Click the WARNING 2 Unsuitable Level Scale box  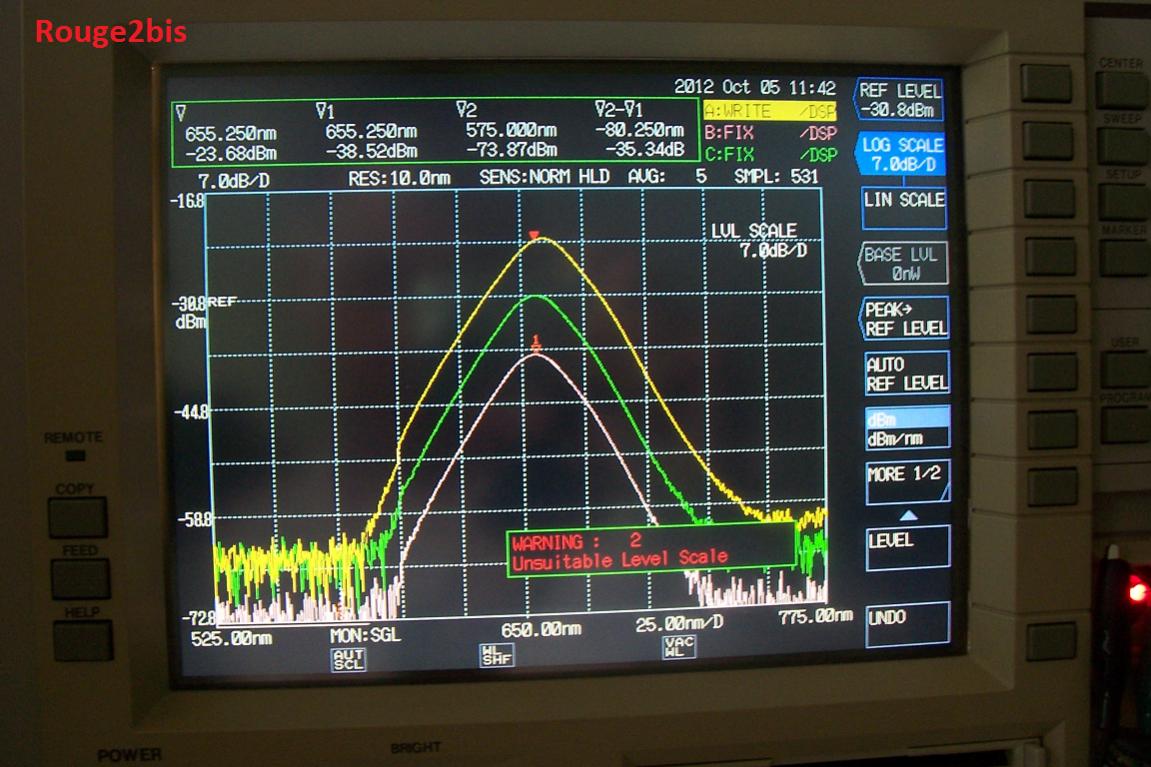(650, 551)
